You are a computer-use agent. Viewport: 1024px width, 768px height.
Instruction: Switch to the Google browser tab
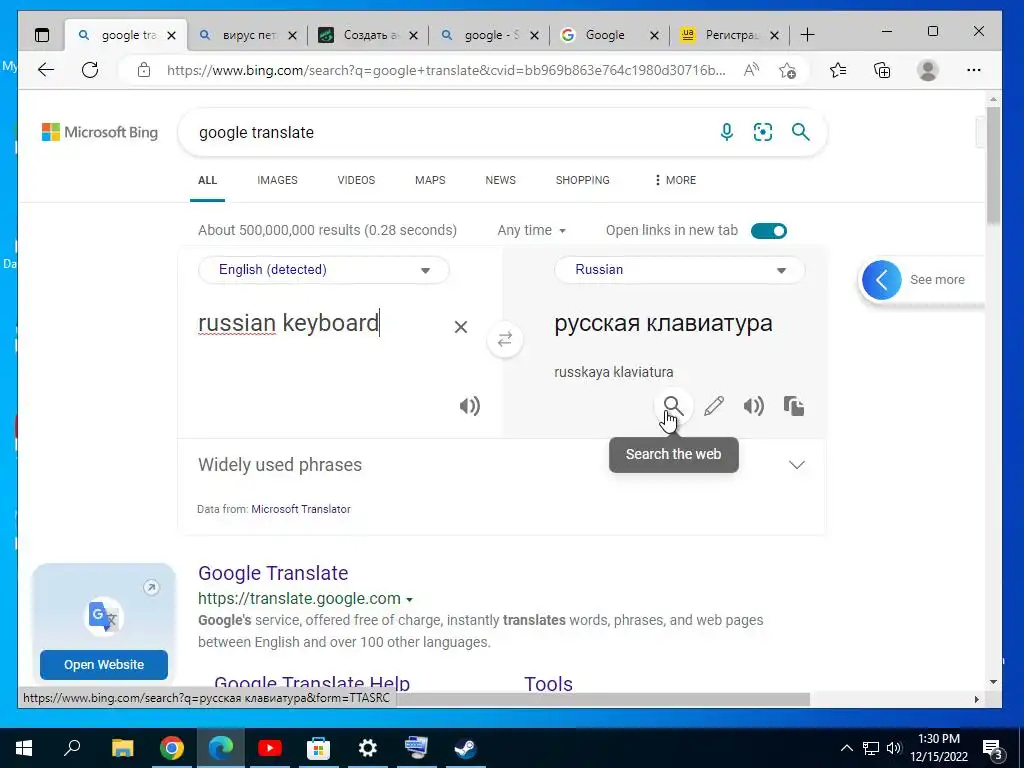click(604, 35)
